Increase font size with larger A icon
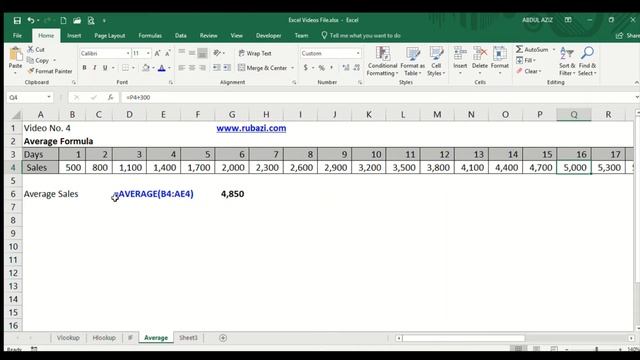Image resolution: width=640 pixels, height=360 pixels. (x=158, y=53)
